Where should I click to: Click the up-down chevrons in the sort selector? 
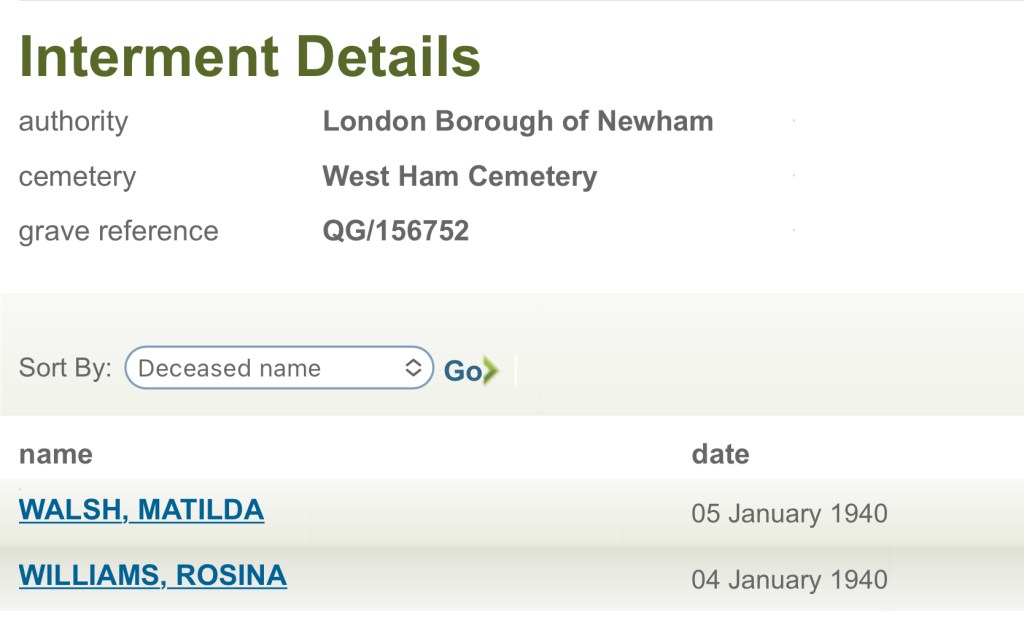pos(413,368)
